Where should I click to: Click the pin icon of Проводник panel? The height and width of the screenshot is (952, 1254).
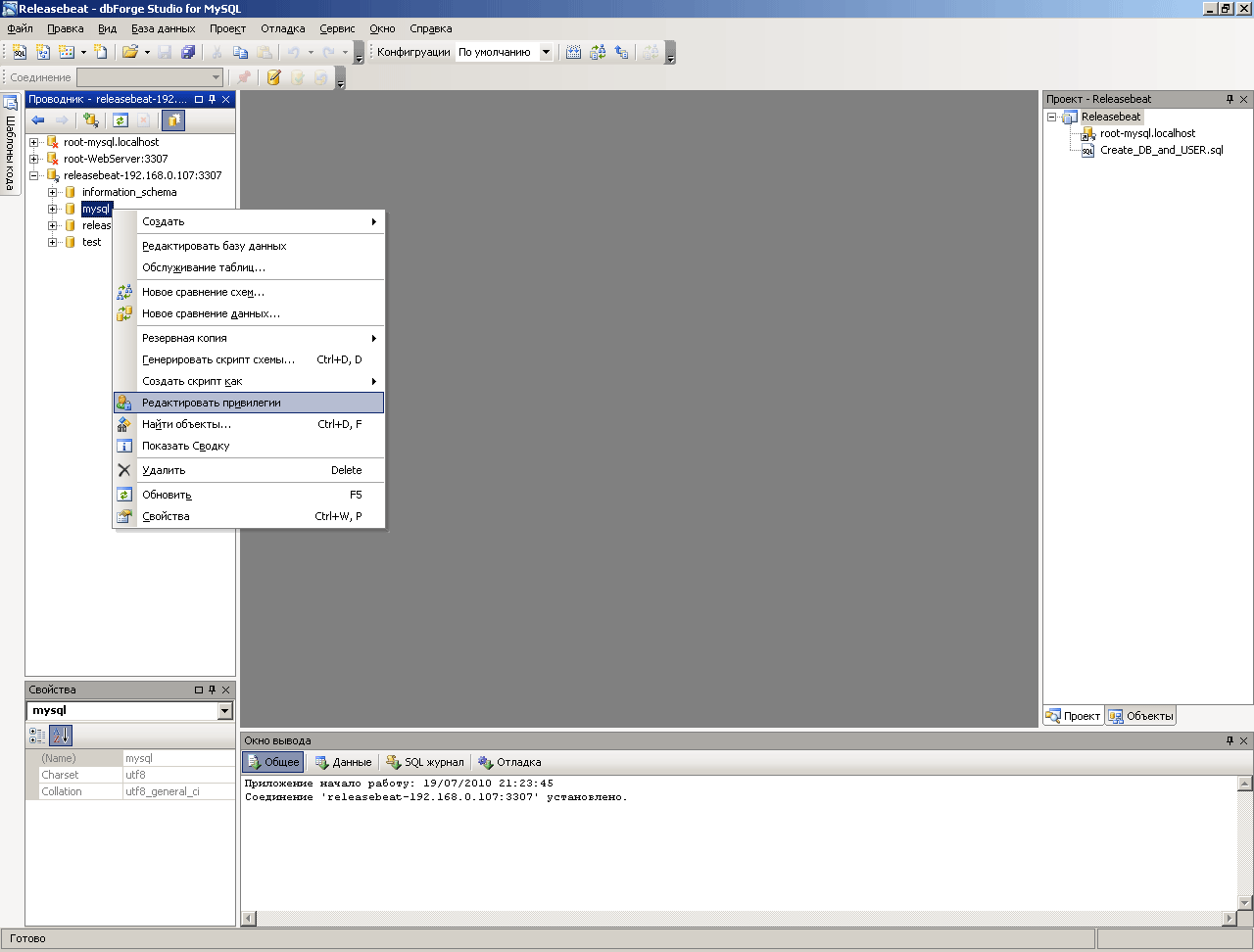pos(212,99)
